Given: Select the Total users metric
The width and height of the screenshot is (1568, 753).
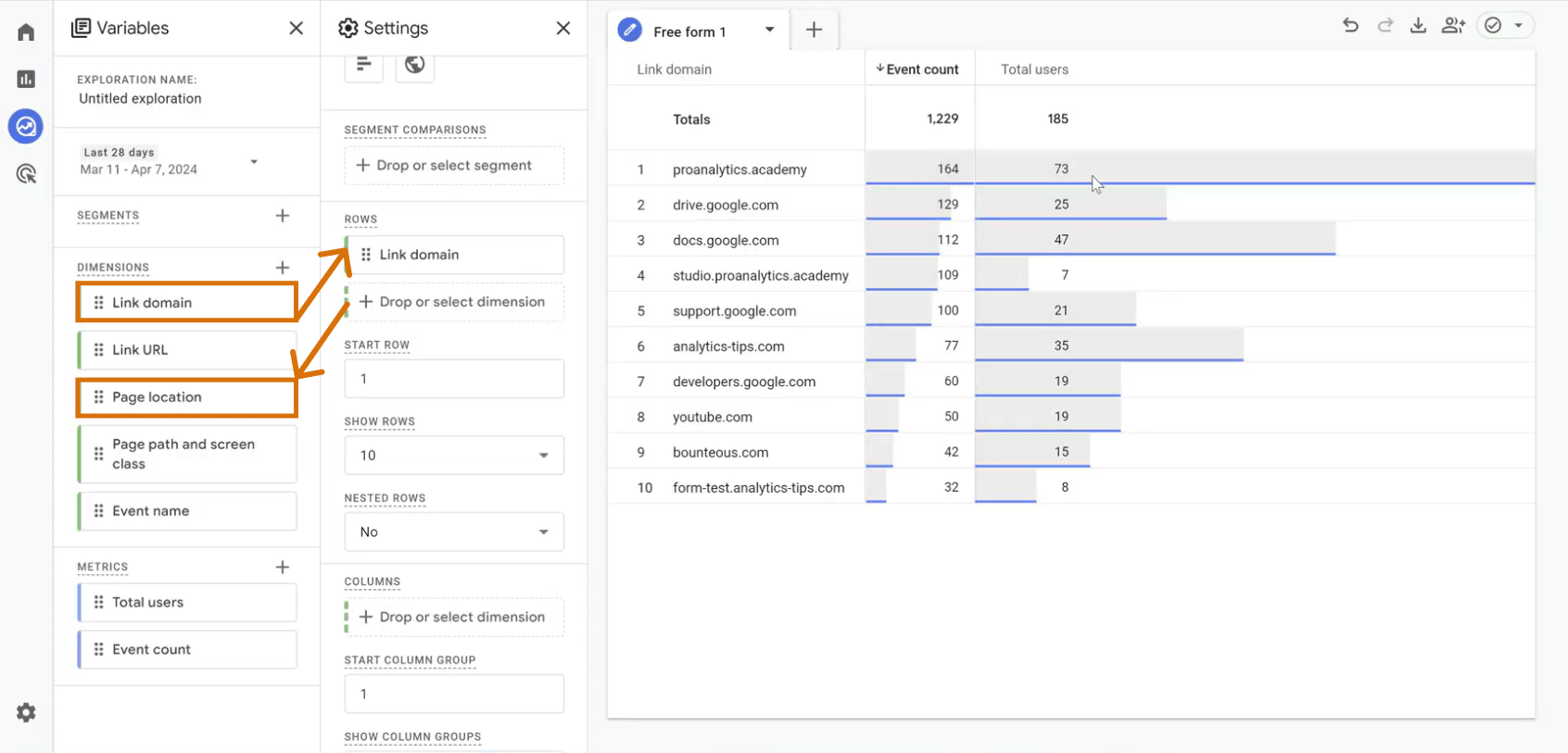Looking at the screenshot, I should pos(187,602).
